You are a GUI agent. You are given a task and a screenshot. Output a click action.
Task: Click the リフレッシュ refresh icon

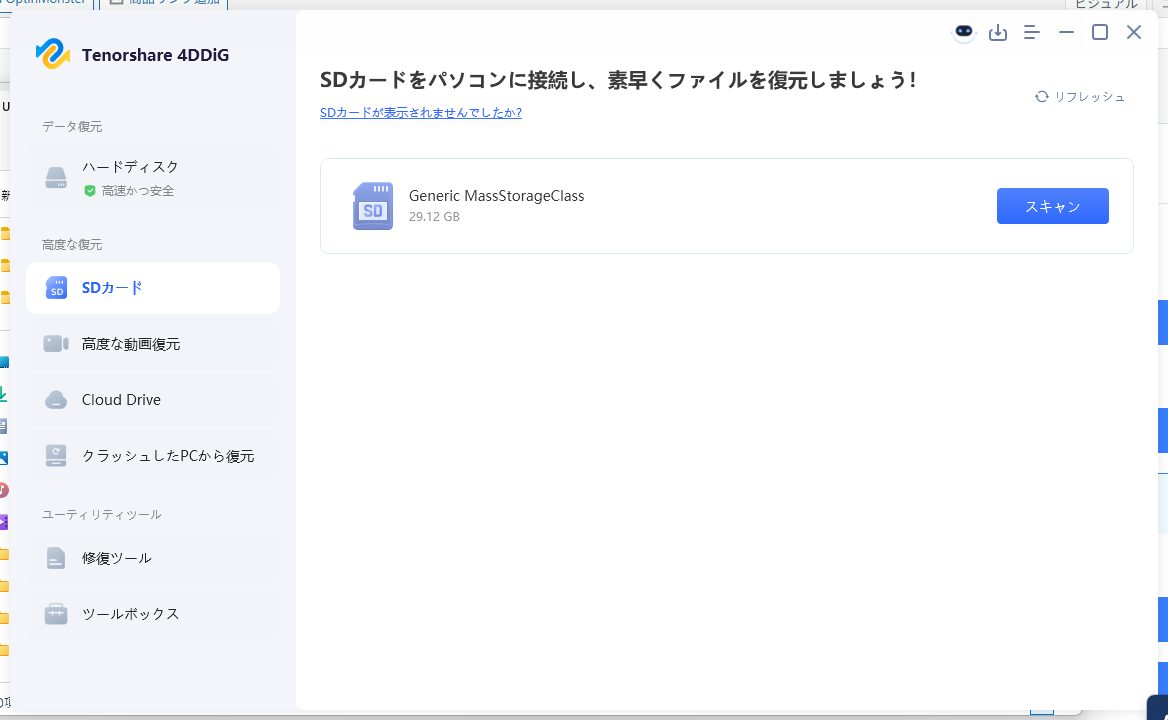click(x=1042, y=97)
